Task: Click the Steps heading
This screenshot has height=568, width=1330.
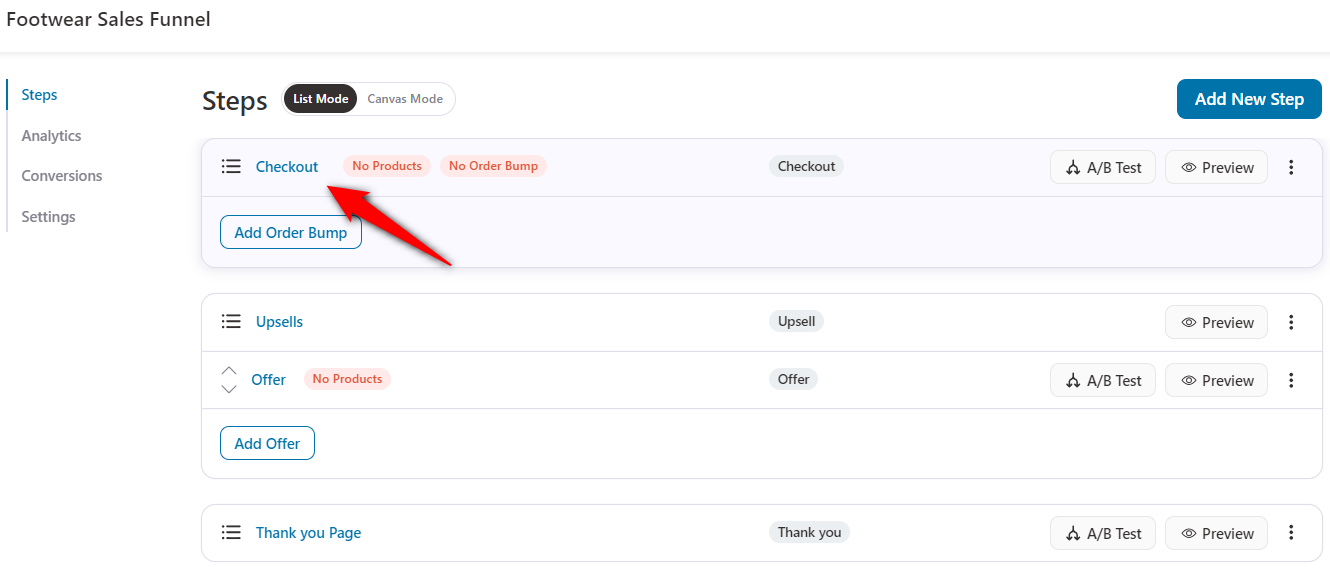Action: point(235,101)
